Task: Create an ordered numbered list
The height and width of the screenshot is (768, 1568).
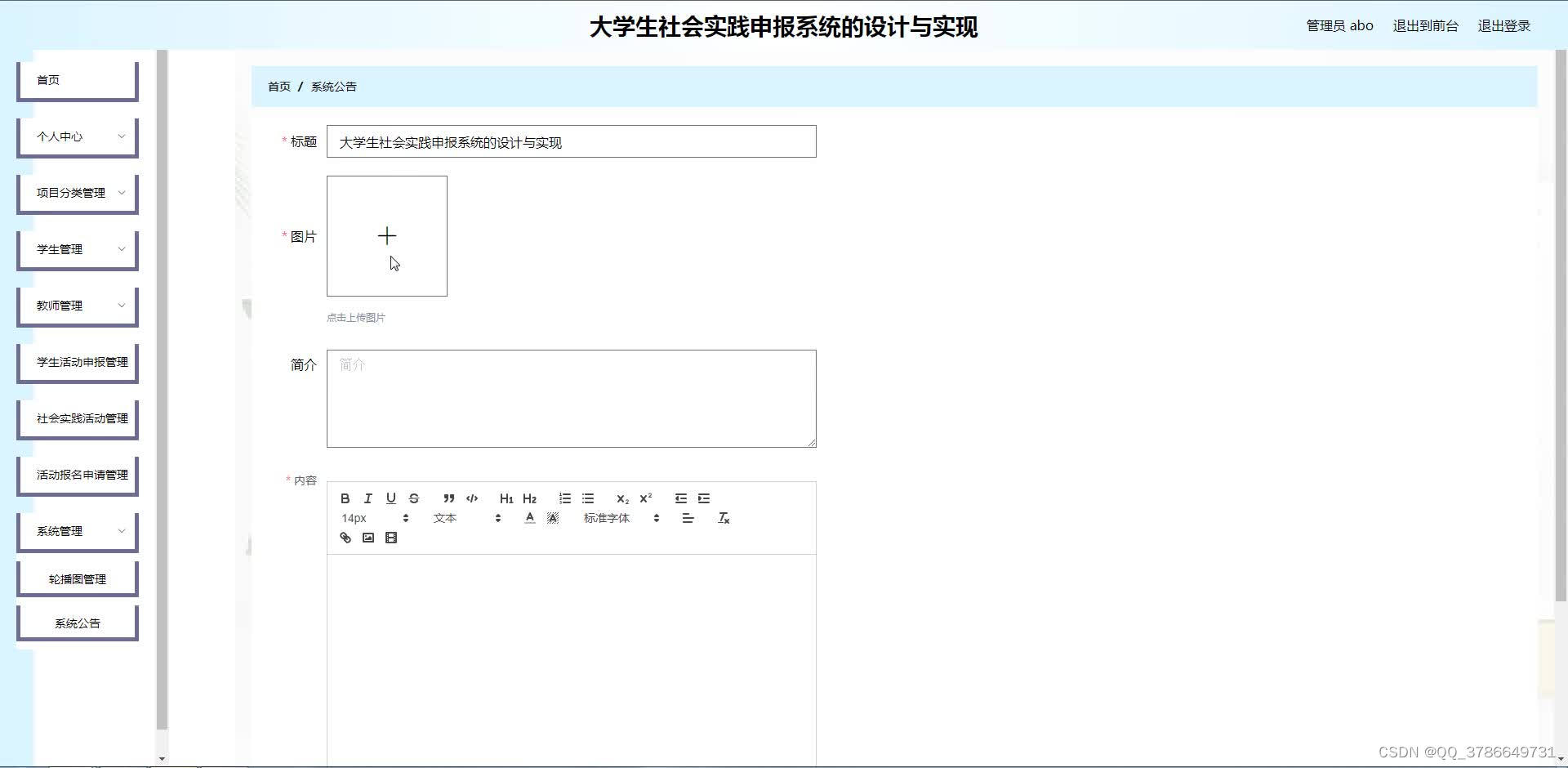Action: pyautogui.click(x=565, y=498)
